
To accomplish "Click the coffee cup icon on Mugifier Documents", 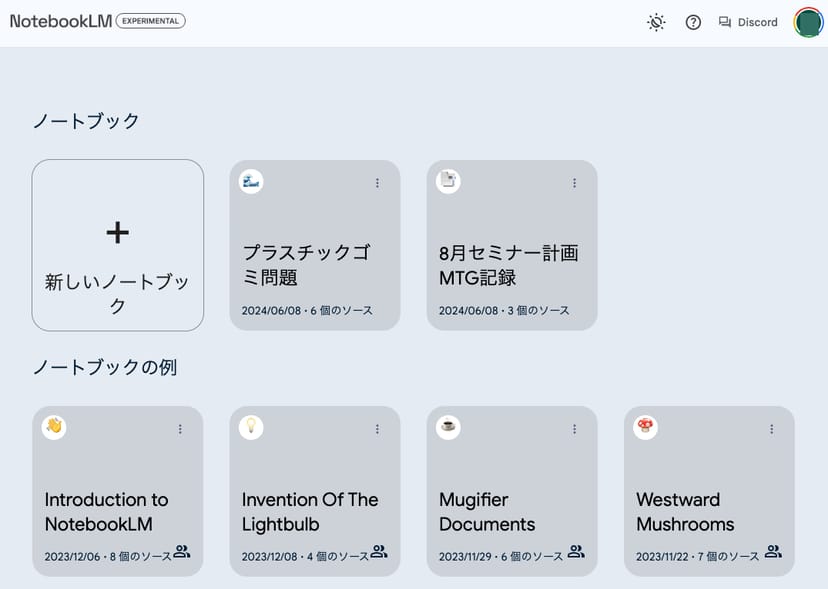I will [448, 427].
